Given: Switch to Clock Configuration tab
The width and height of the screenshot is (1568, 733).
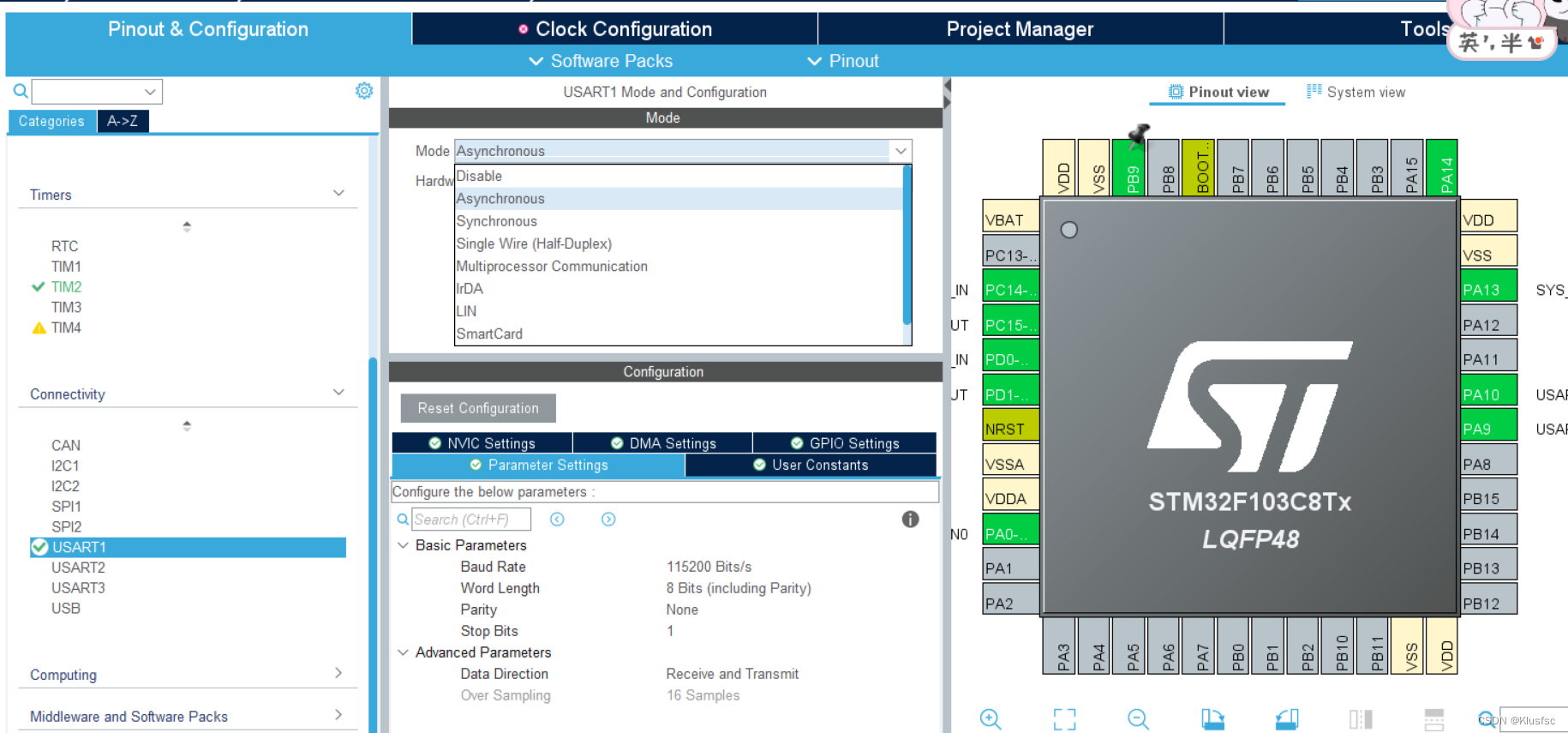Looking at the screenshot, I should pos(615,29).
